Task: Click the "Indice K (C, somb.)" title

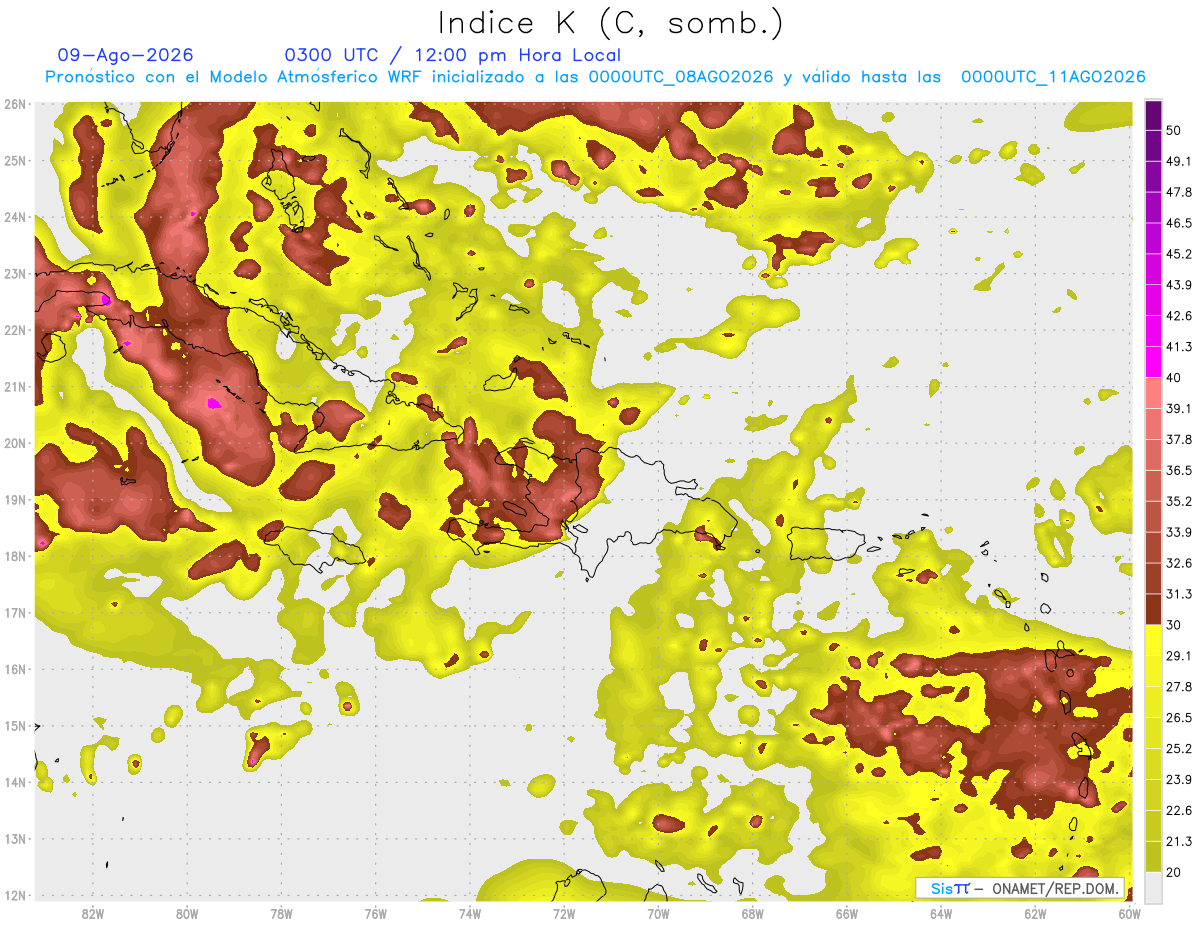Action: [611, 23]
